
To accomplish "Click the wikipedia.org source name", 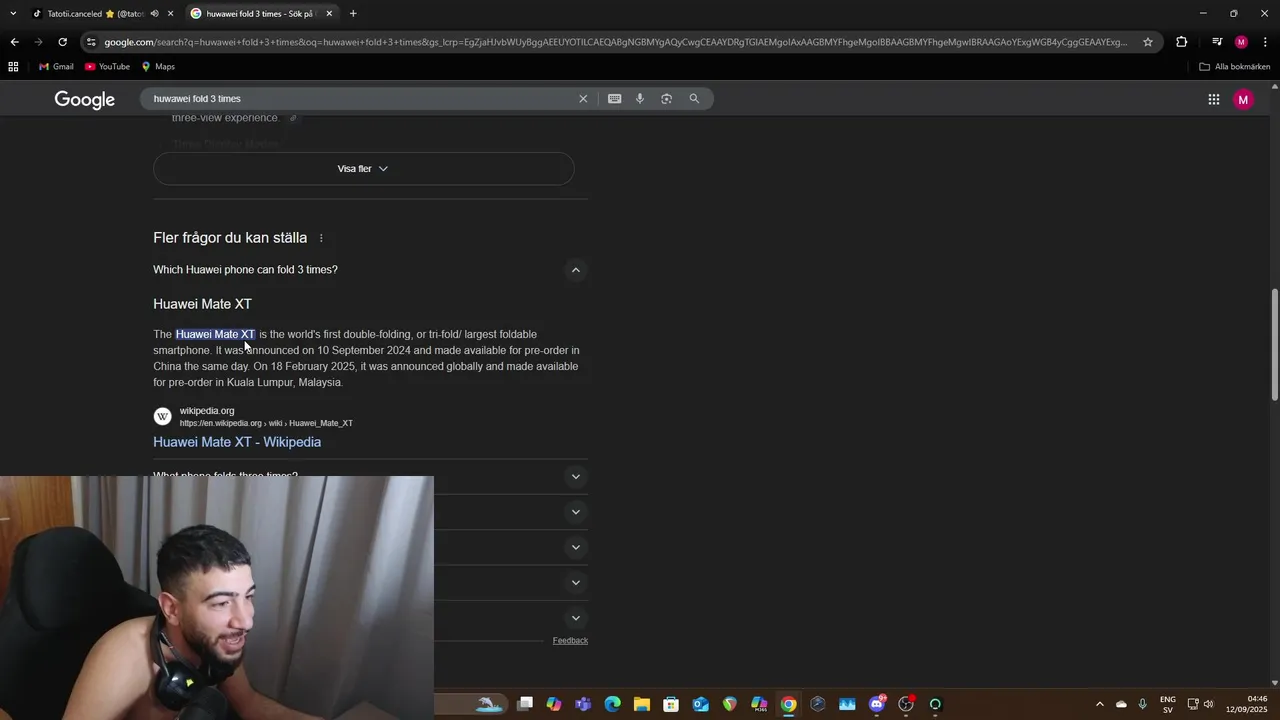I will point(207,411).
